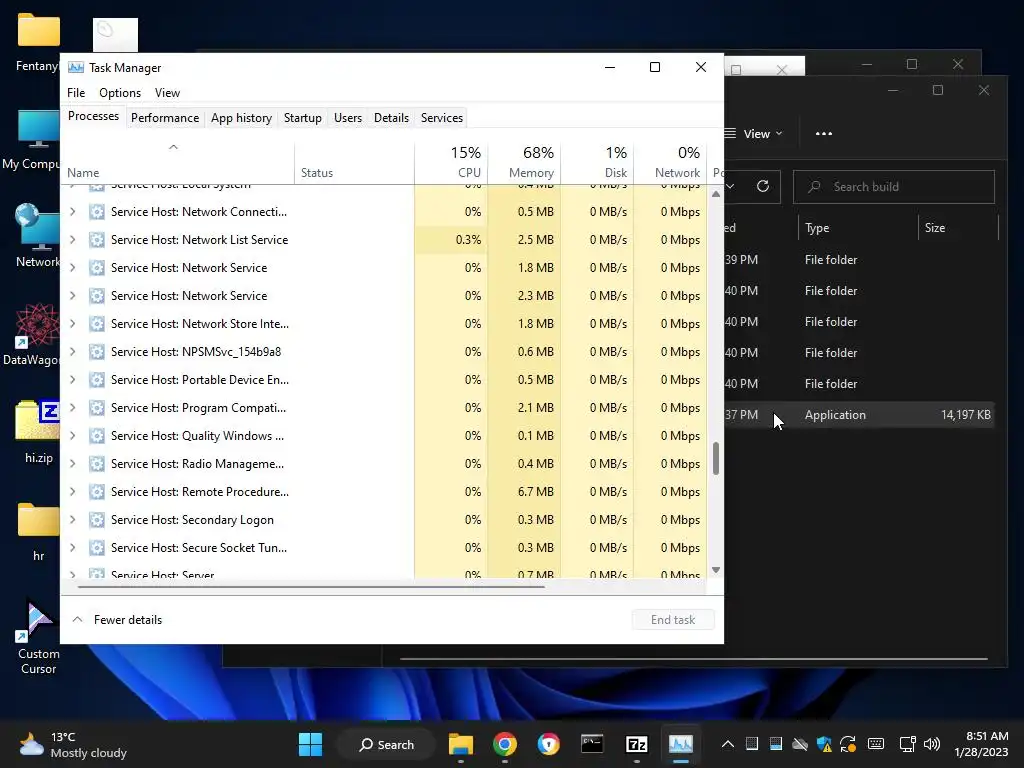Switch to the Startup tab
1024x768 pixels.
pos(302,118)
